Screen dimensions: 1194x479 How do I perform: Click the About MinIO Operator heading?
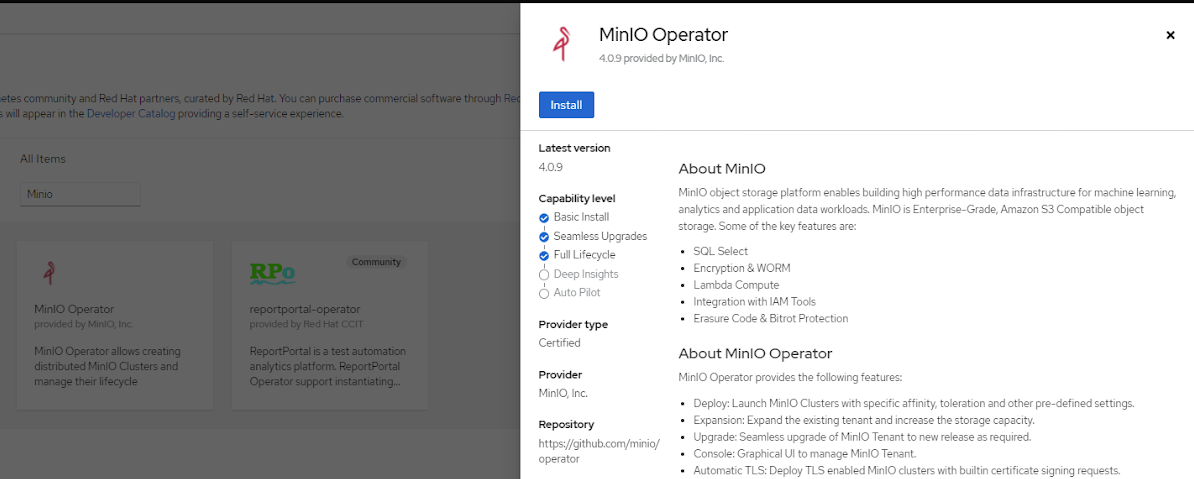tap(755, 353)
